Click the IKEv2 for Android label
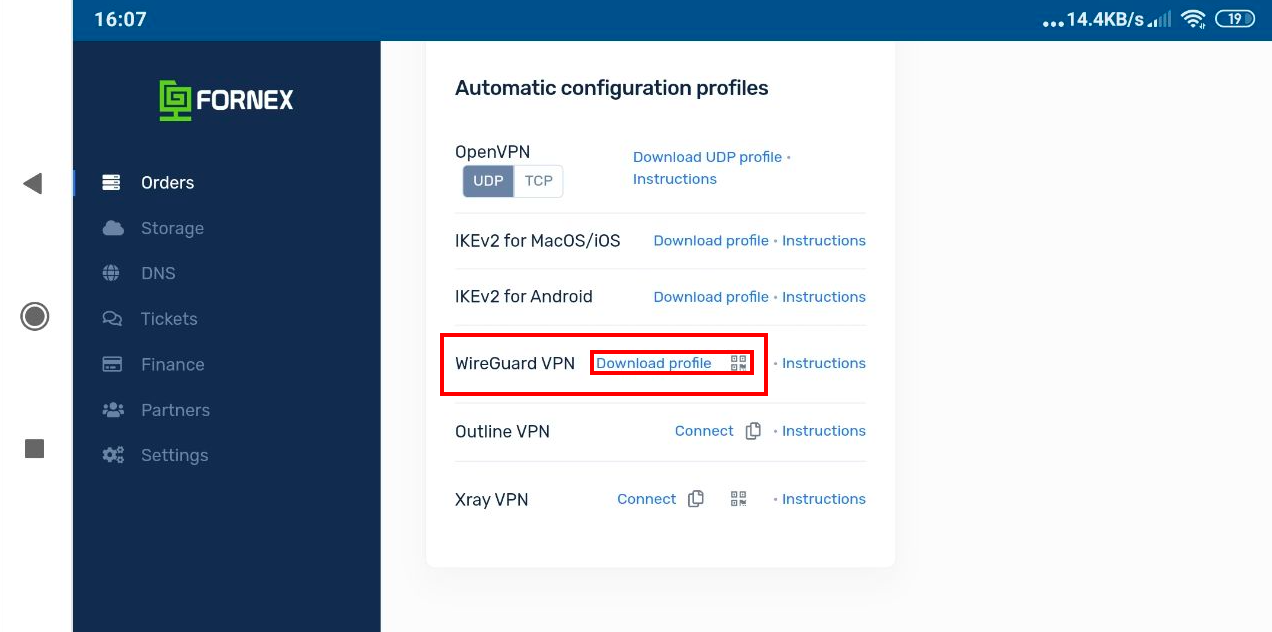 coord(524,297)
